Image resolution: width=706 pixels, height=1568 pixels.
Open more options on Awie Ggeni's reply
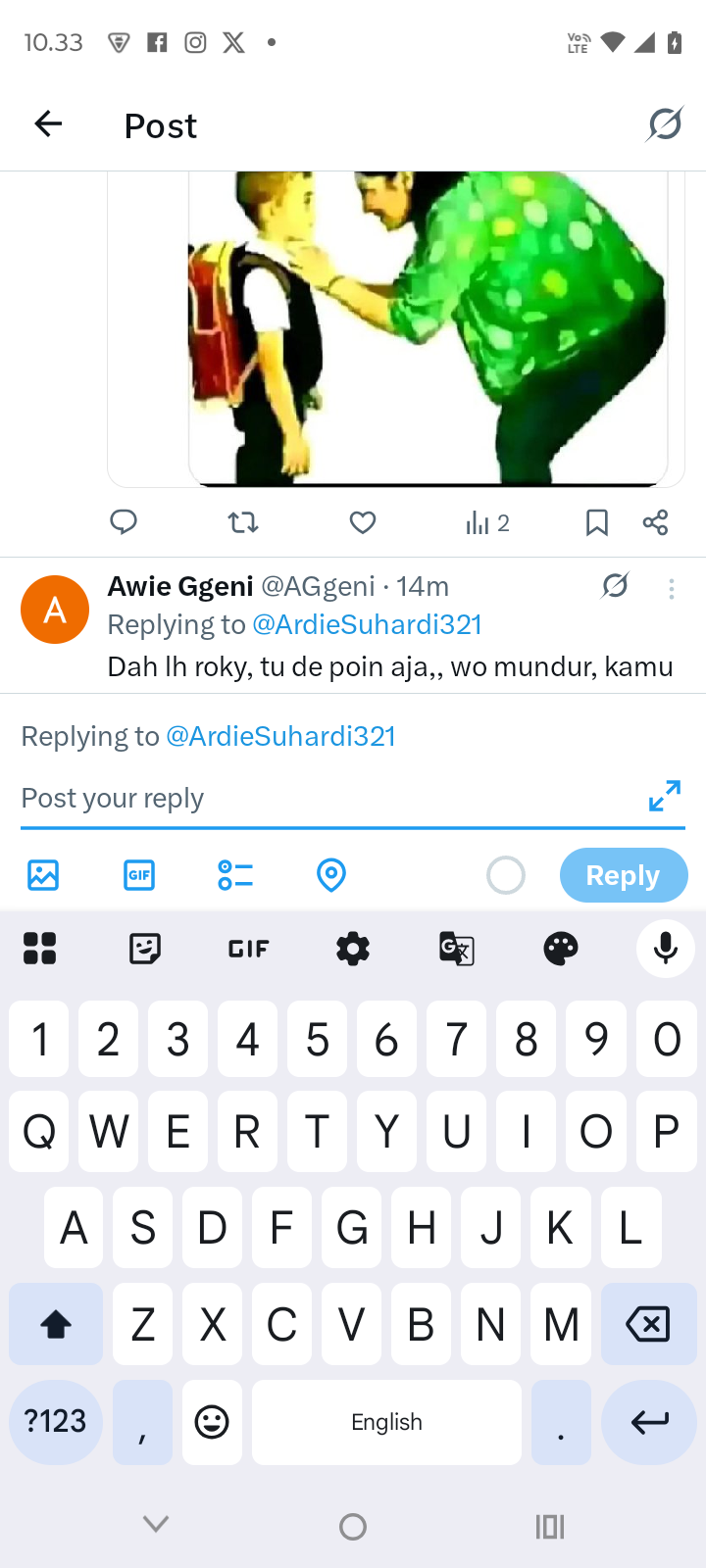point(672,588)
